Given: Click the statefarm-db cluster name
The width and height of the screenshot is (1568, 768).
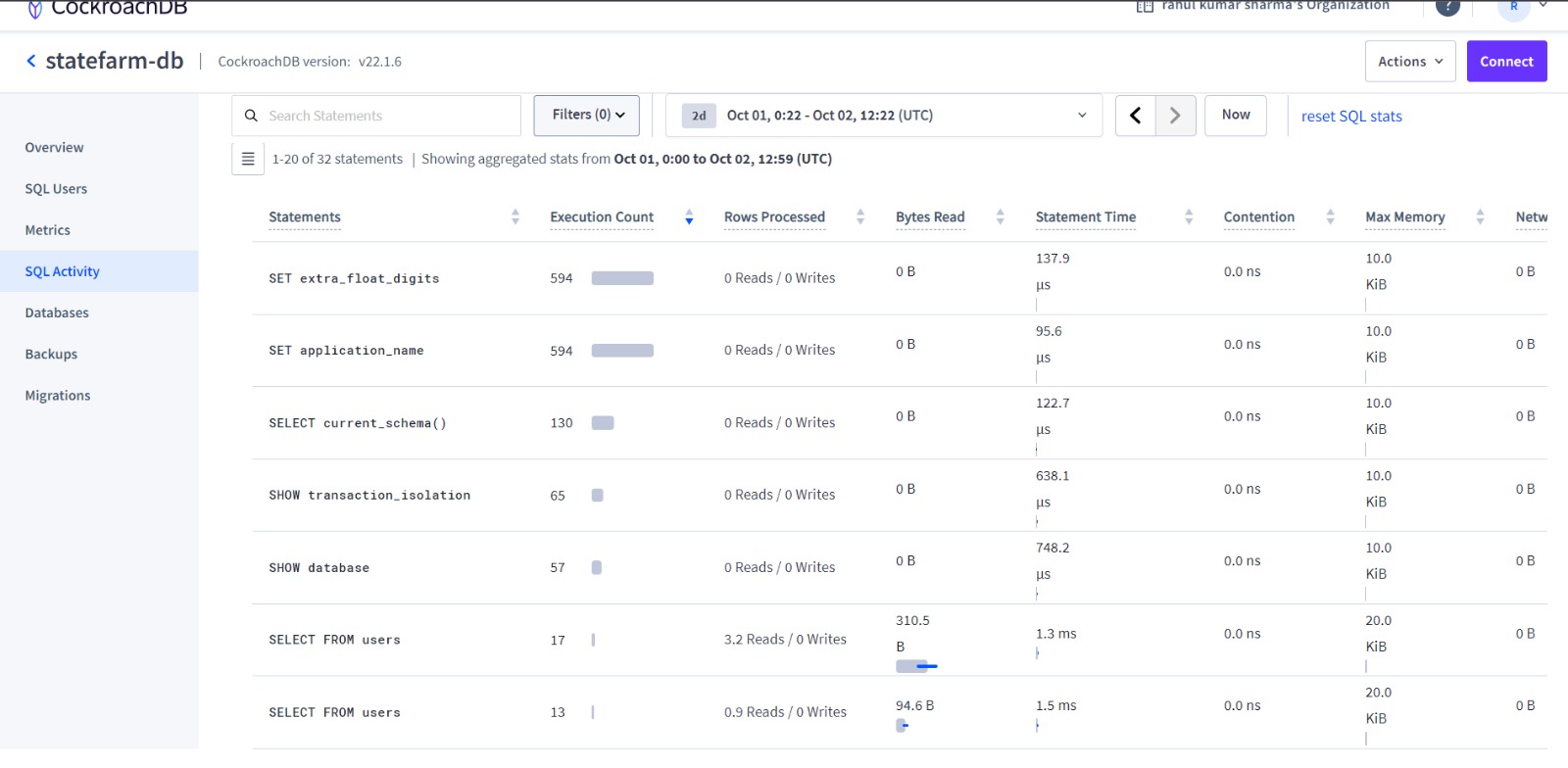Looking at the screenshot, I should [115, 61].
